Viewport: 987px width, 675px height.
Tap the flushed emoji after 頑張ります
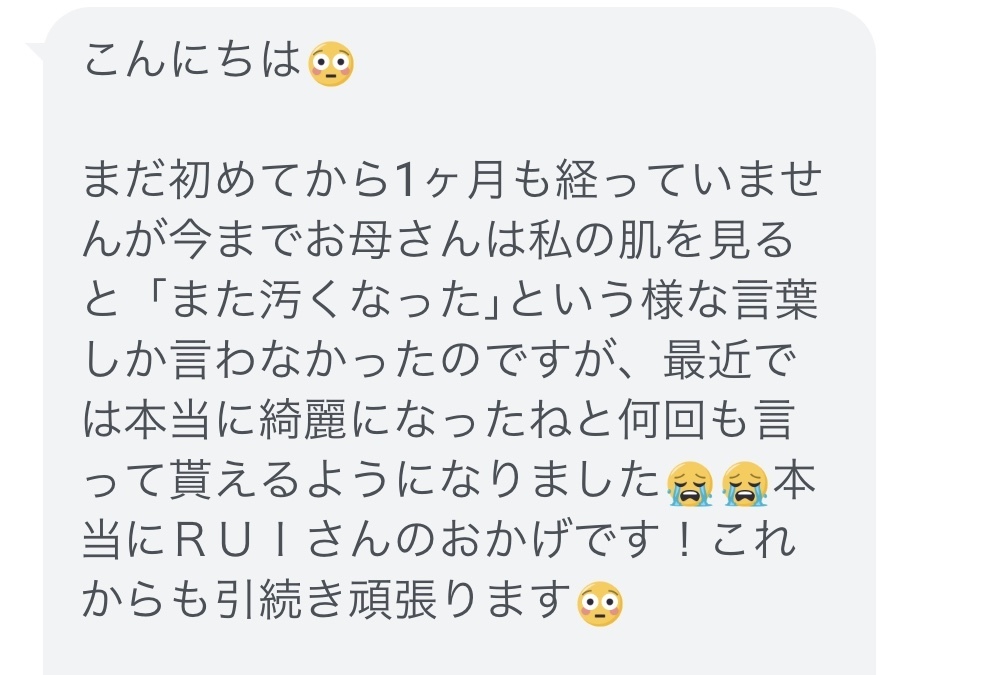599,603
